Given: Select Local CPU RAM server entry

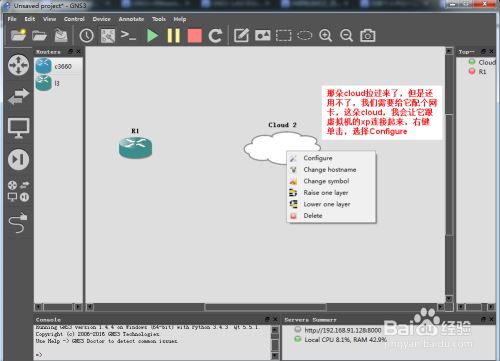Looking at the screenshot, I should point(340,340).
